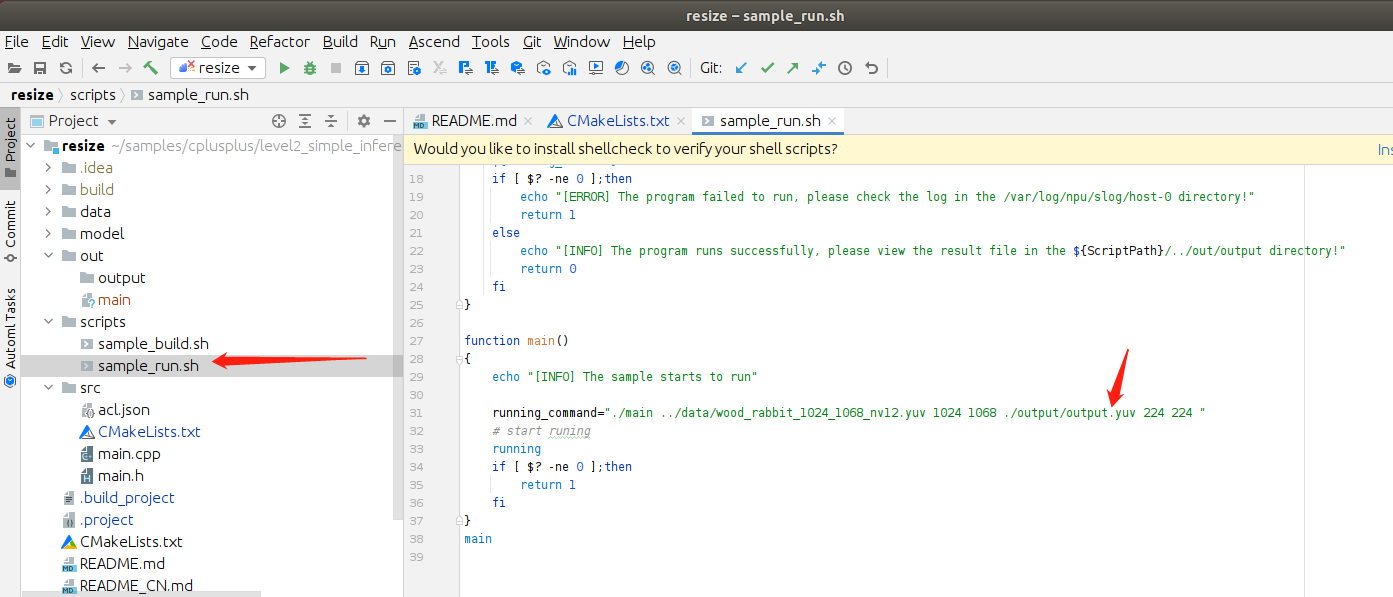
Task: Show Git history using the clock icon
Action: click(x=845, y=68)
